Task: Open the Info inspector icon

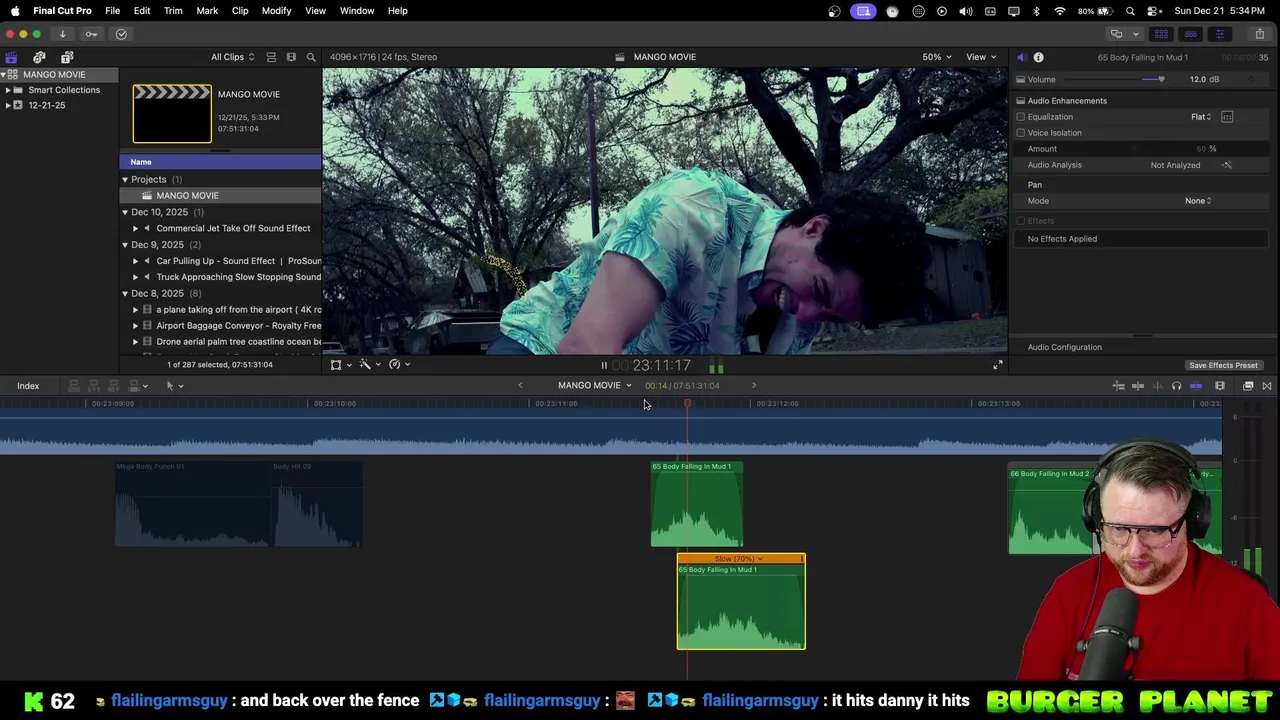Action: pyautogui.click(x=1038, y=57)
